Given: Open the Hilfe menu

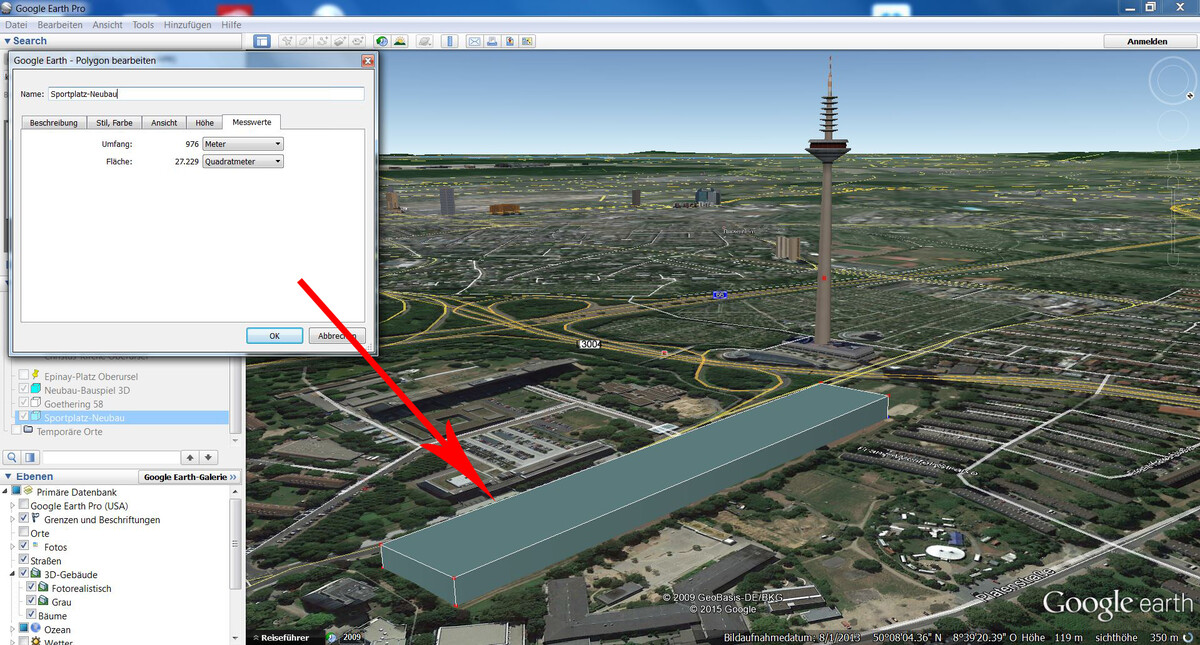Looking at the screenshot, I should 231,24.
